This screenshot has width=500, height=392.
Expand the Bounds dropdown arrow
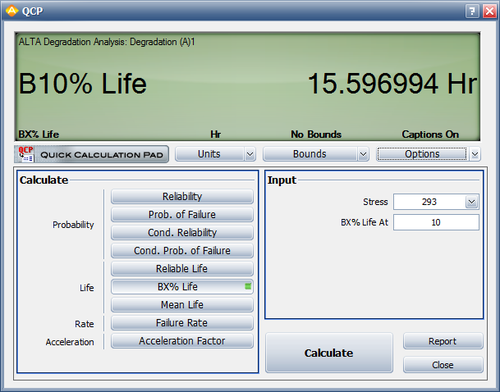(363, 154)
